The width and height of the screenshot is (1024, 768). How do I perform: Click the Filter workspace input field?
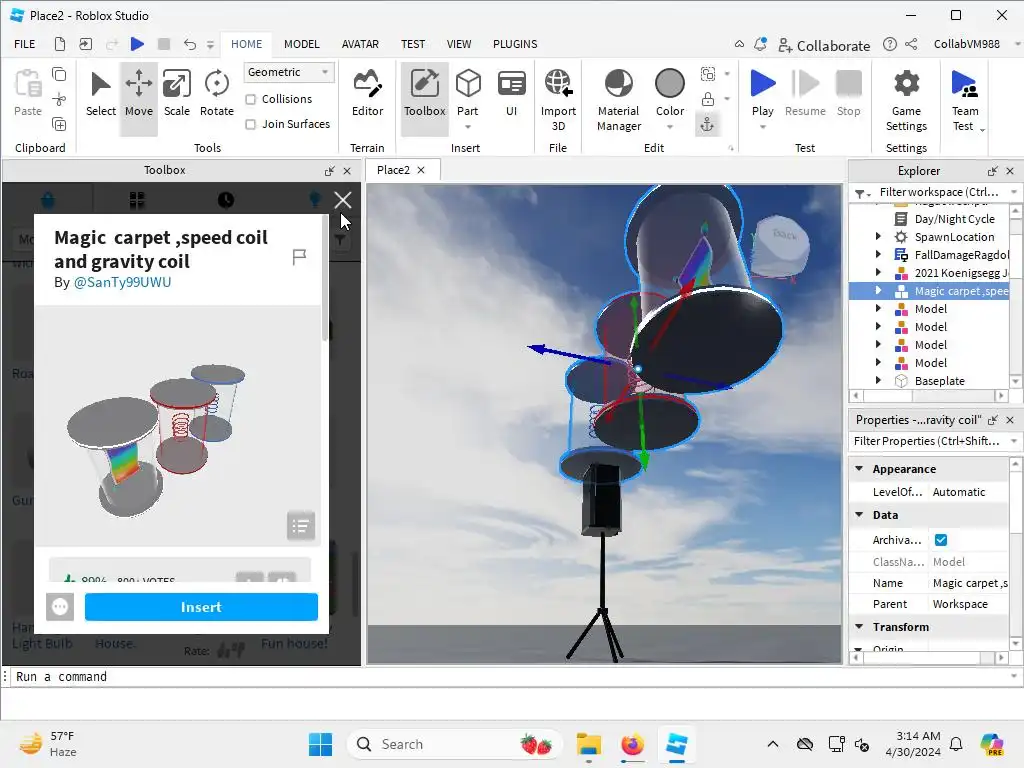[938, 192]
